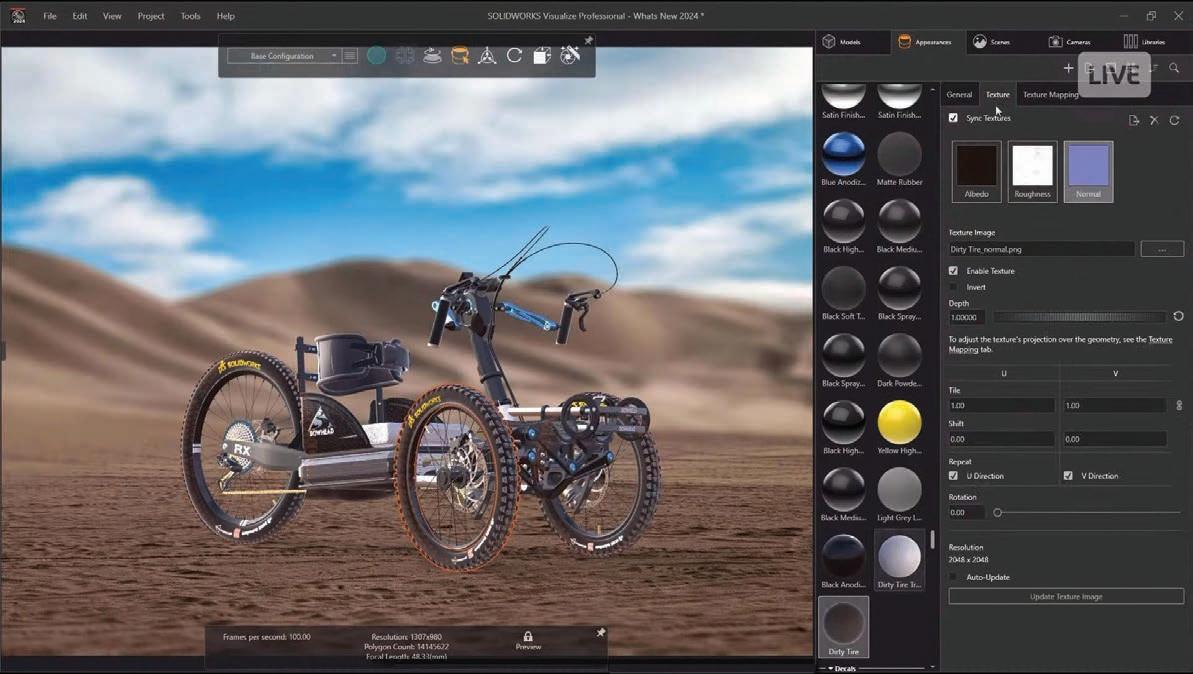Viewport: 1193px width, 674px height.
Task: Select the Roughness texture slot
Action: point(1032,171)
